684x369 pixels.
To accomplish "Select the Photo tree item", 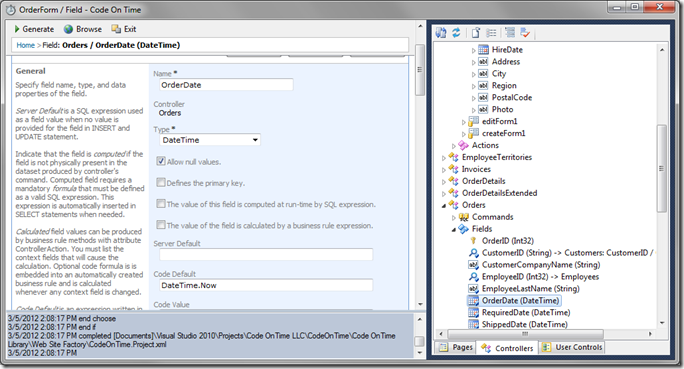I will [502, 109].
